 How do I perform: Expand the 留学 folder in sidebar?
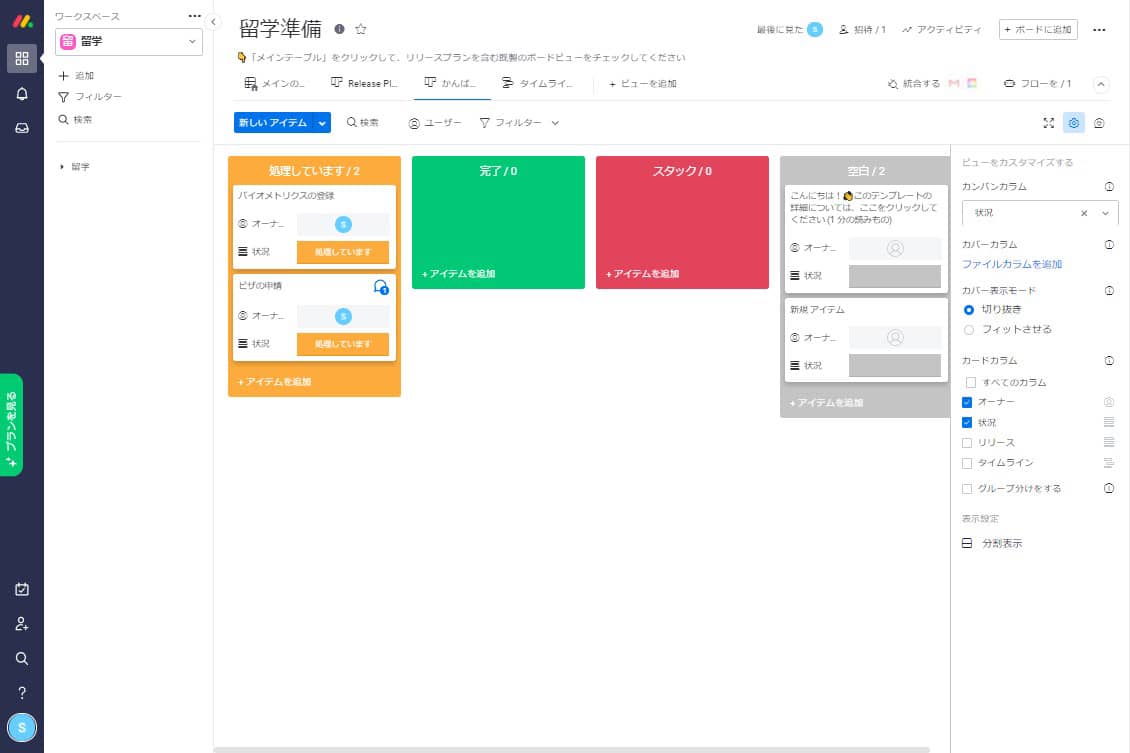tap(62, 167)
